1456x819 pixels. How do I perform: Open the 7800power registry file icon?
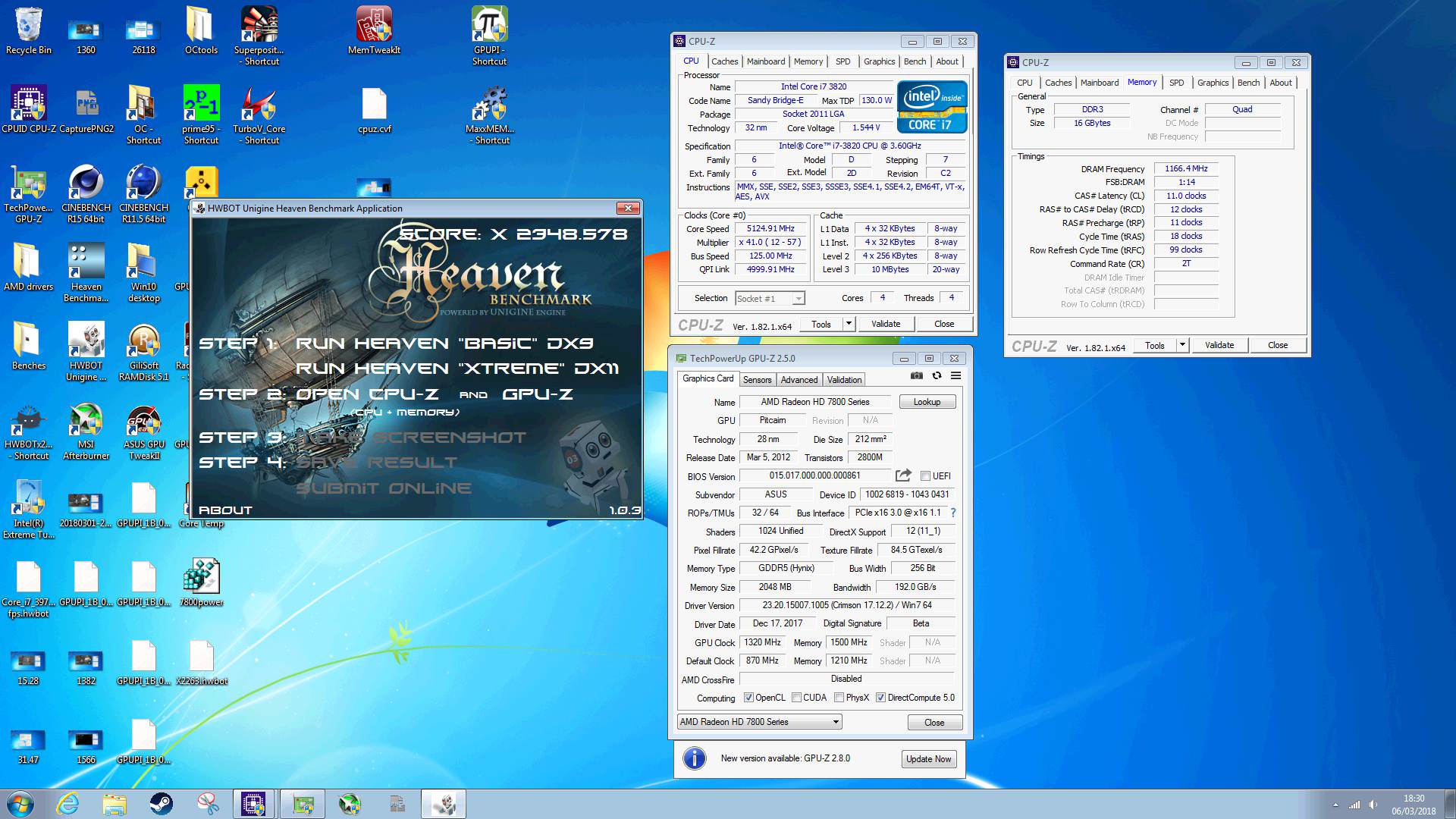[x=201, y=583]
